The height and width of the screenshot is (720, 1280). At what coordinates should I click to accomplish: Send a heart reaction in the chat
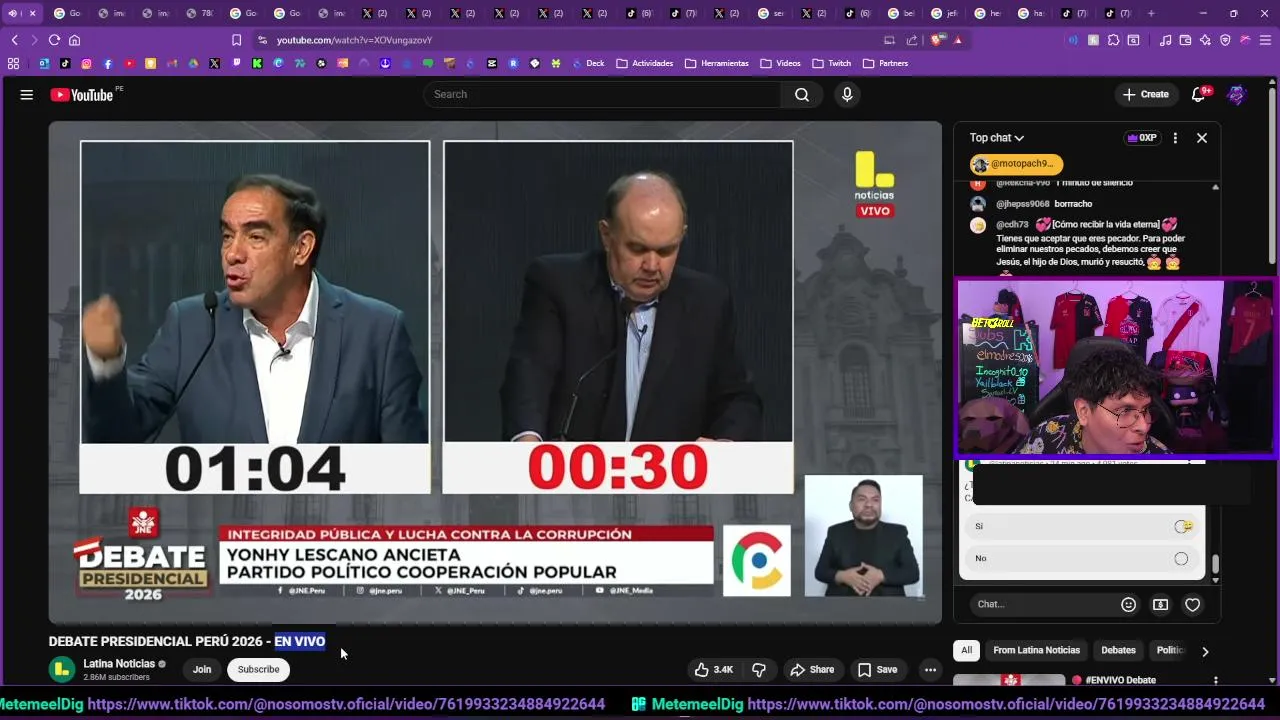(1192, 604)
